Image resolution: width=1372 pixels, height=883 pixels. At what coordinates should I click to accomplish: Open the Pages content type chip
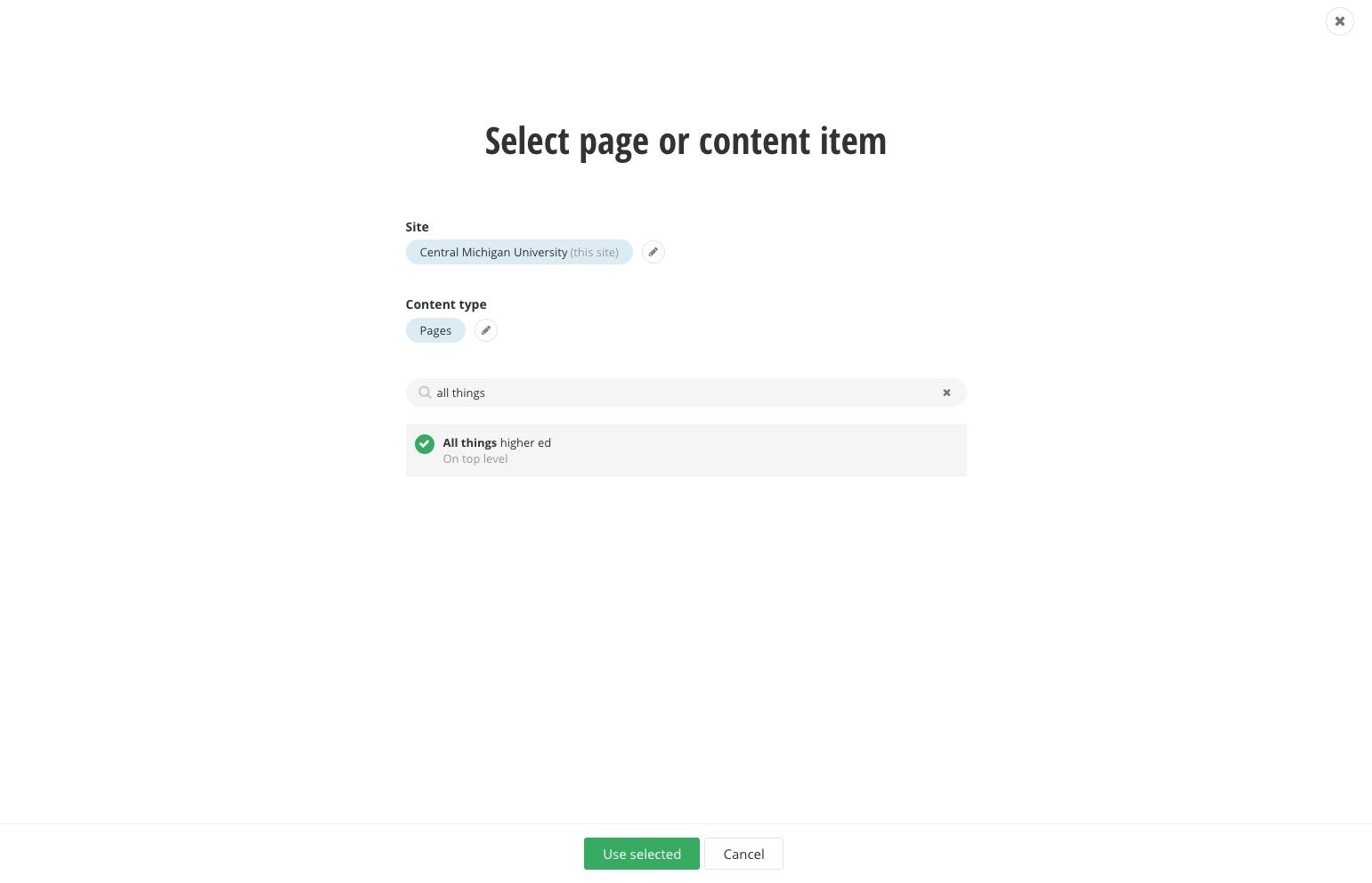point(435,330)
